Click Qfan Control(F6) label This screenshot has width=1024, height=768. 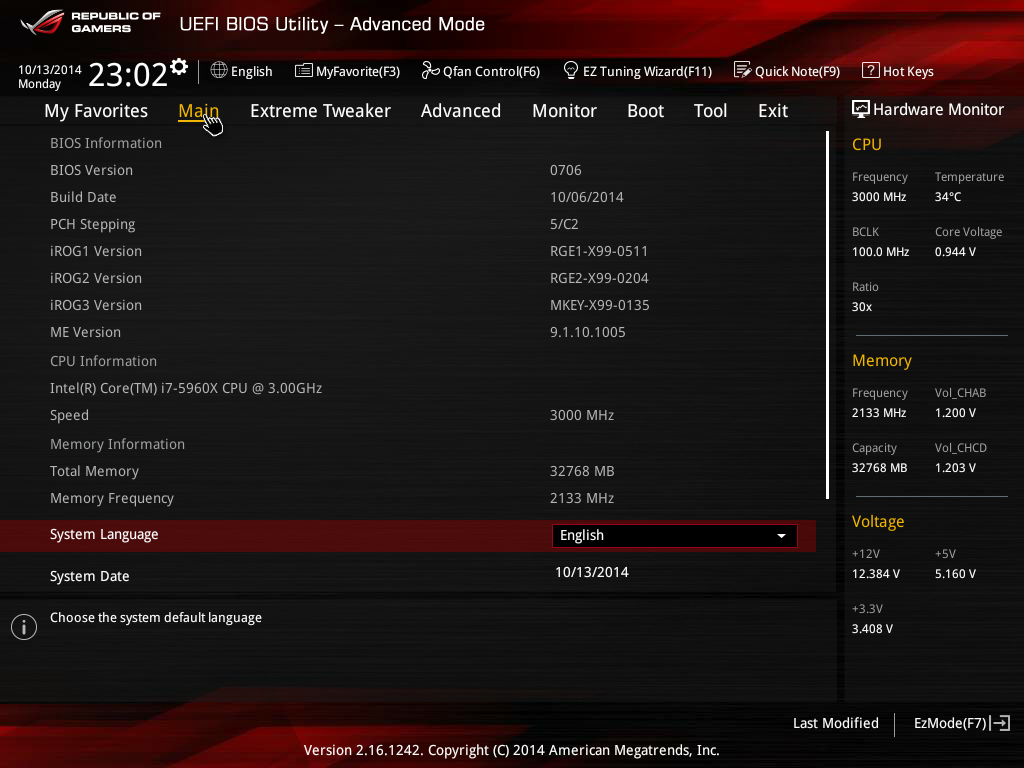[492, 71]
